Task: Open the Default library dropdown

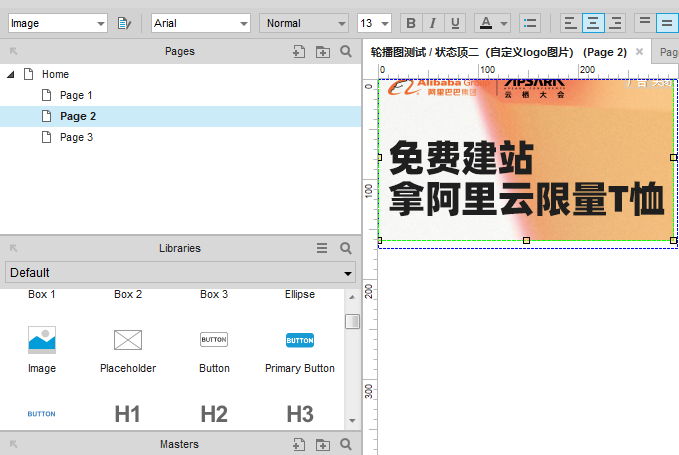Action: (180, 273)
